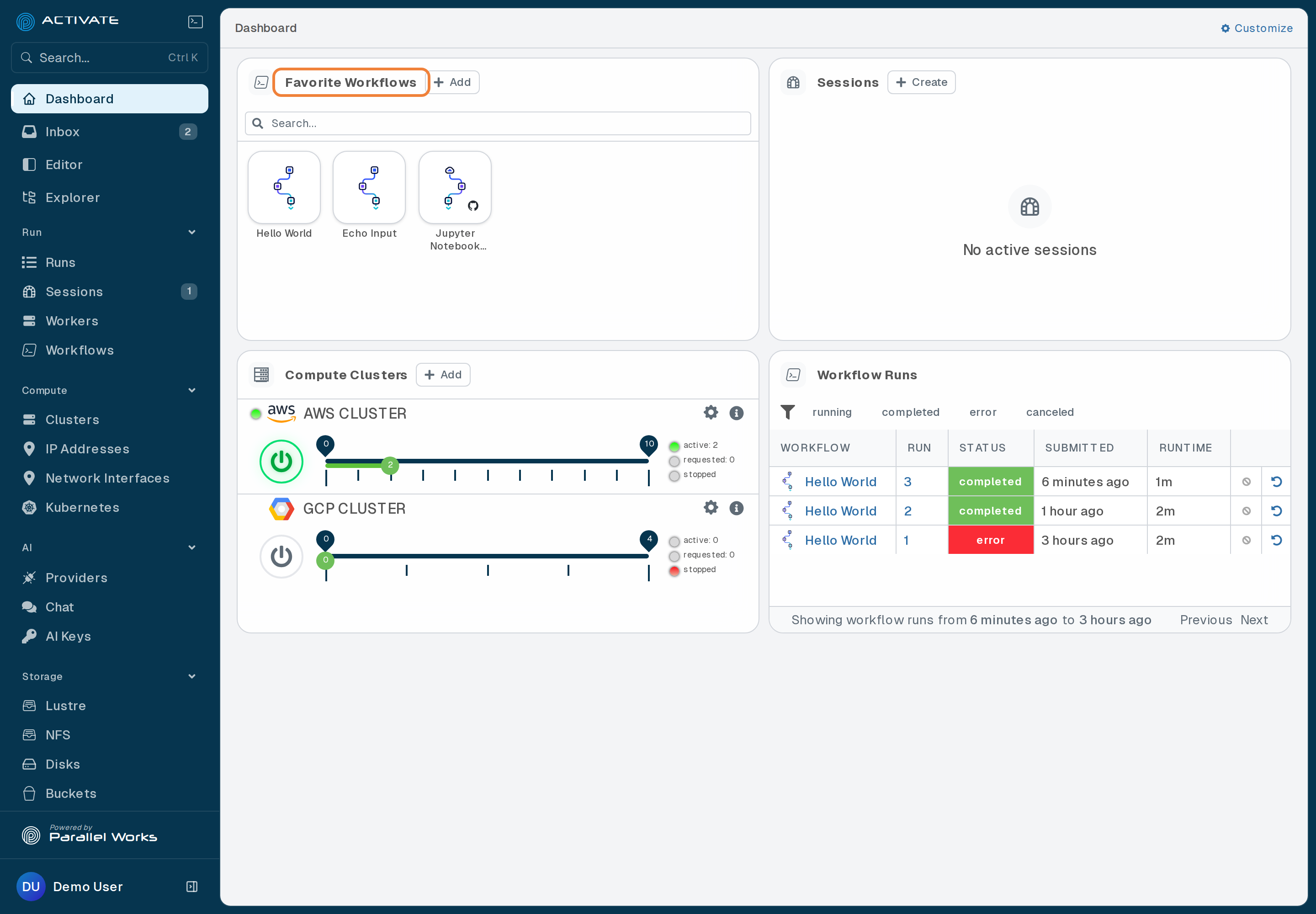Click the Favorite Workflows search field

498,123
